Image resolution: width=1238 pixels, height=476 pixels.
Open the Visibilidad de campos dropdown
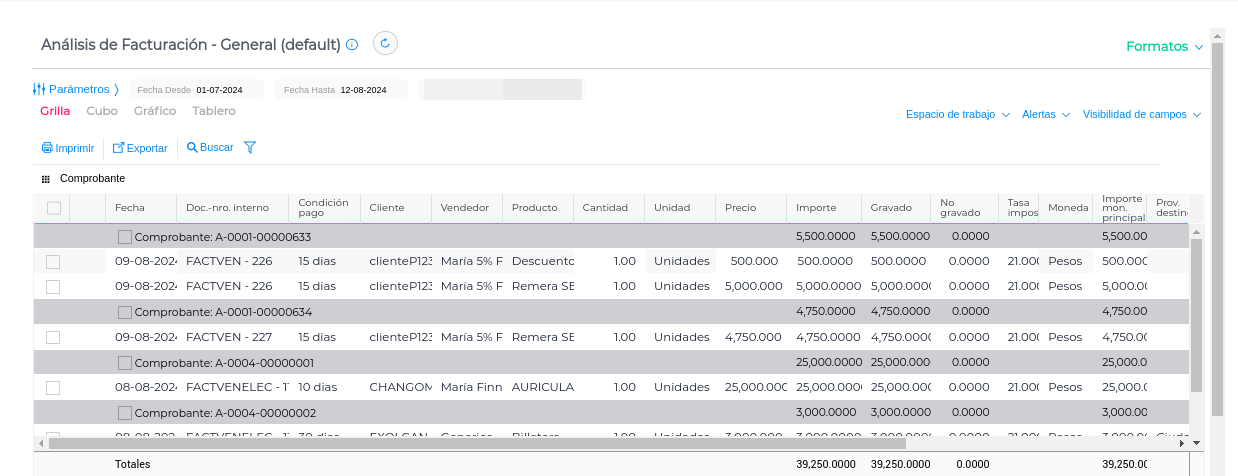[1141, 115]
